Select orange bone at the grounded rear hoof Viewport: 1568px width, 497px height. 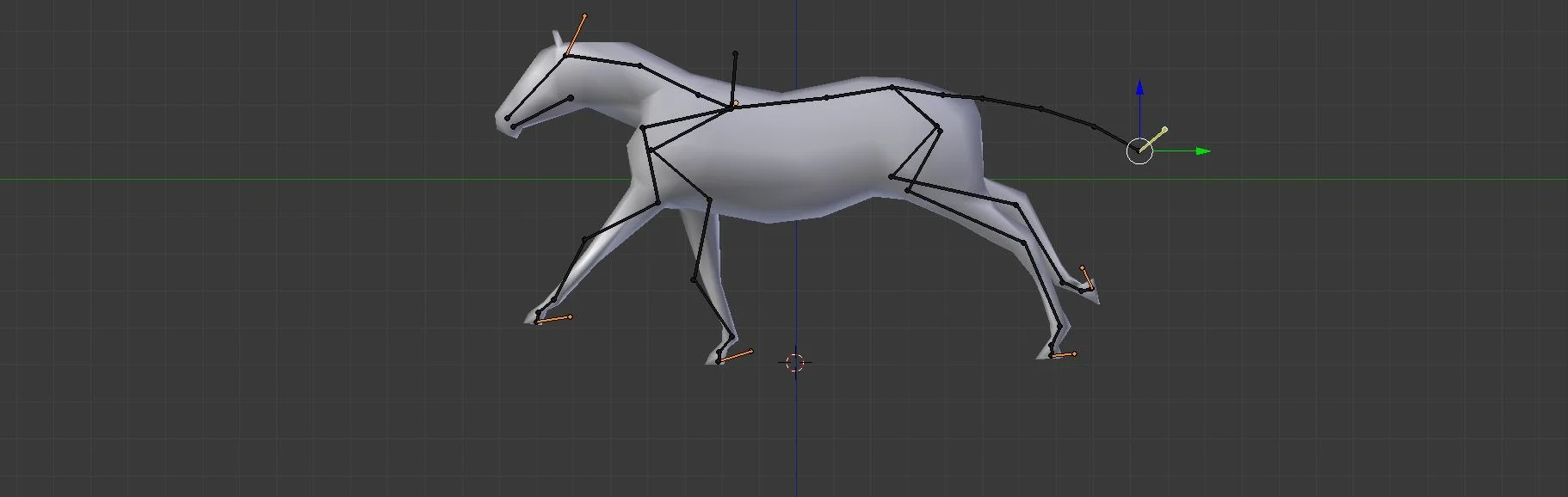(1064, 354)
